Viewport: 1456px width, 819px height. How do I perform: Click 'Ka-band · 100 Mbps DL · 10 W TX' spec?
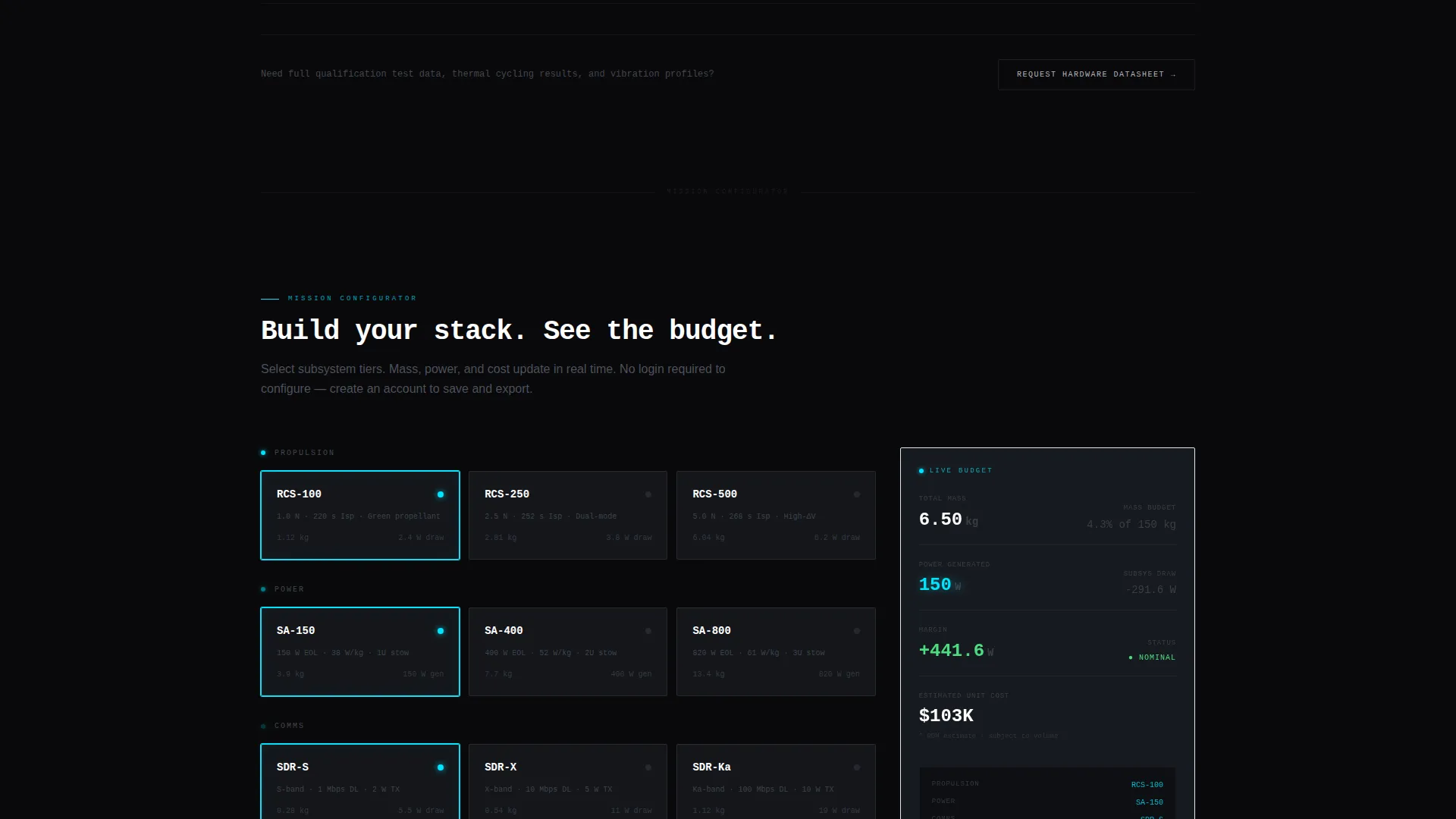[763, 789]
